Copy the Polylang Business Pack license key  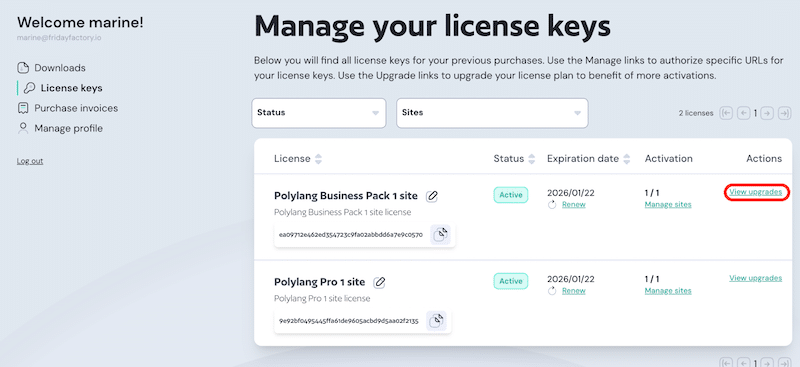[440, 235]
